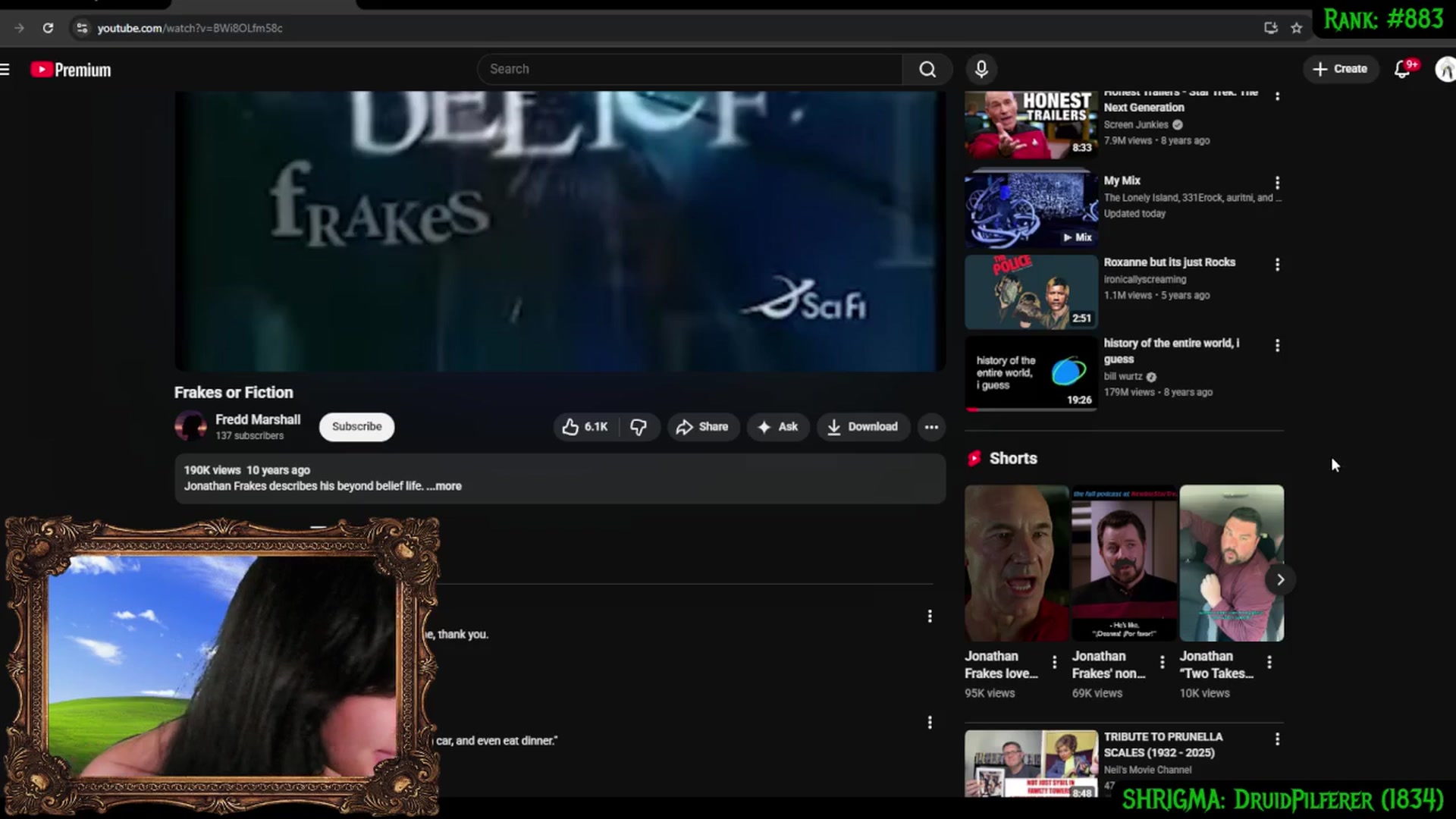Viewport: 1456px width, 819px height.
Task: Click the Create button
Action: pos(1340,69)
